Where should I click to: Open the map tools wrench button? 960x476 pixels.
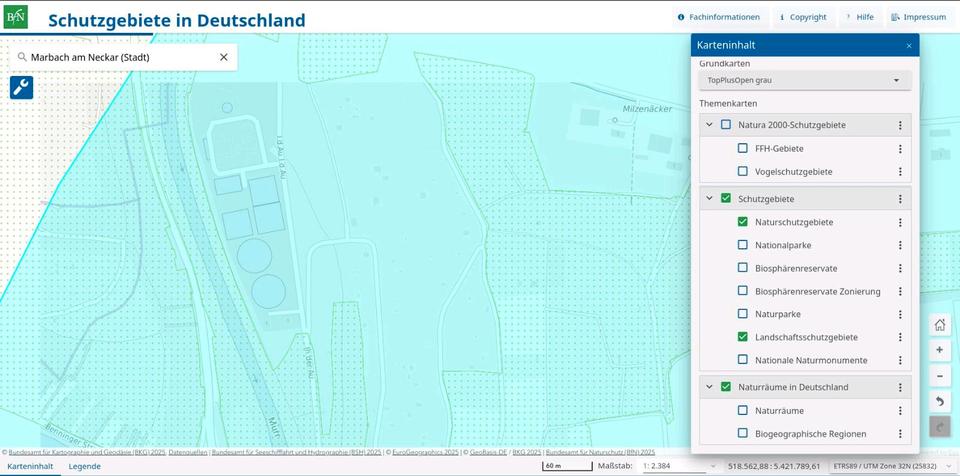(21, 88)
